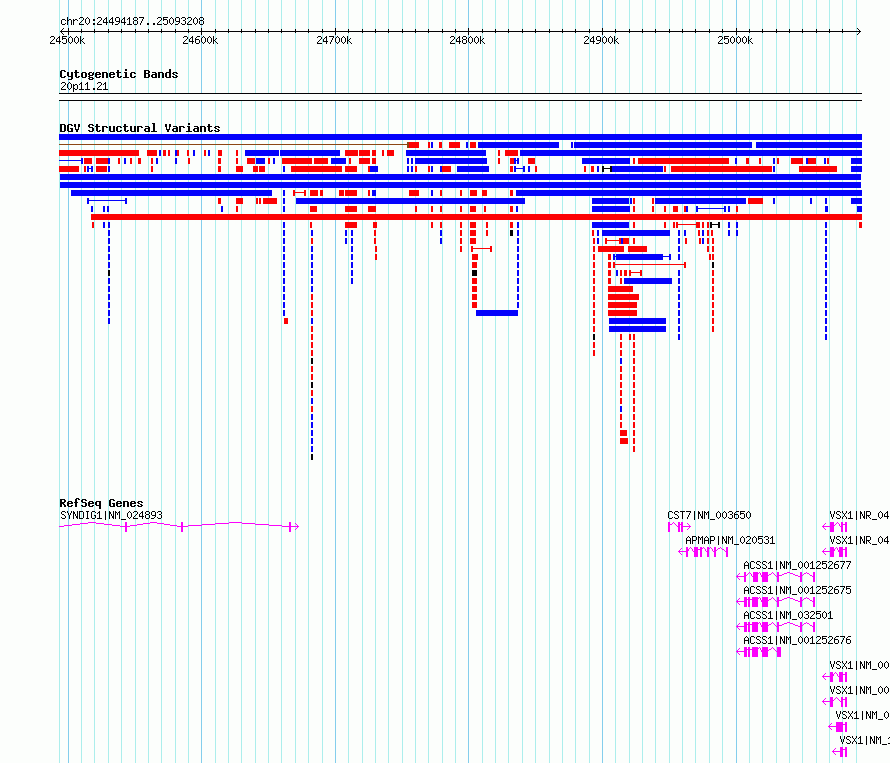Click the 24600k ruler tick label
The width and height of the screenshot is (890, 763).
200,40
